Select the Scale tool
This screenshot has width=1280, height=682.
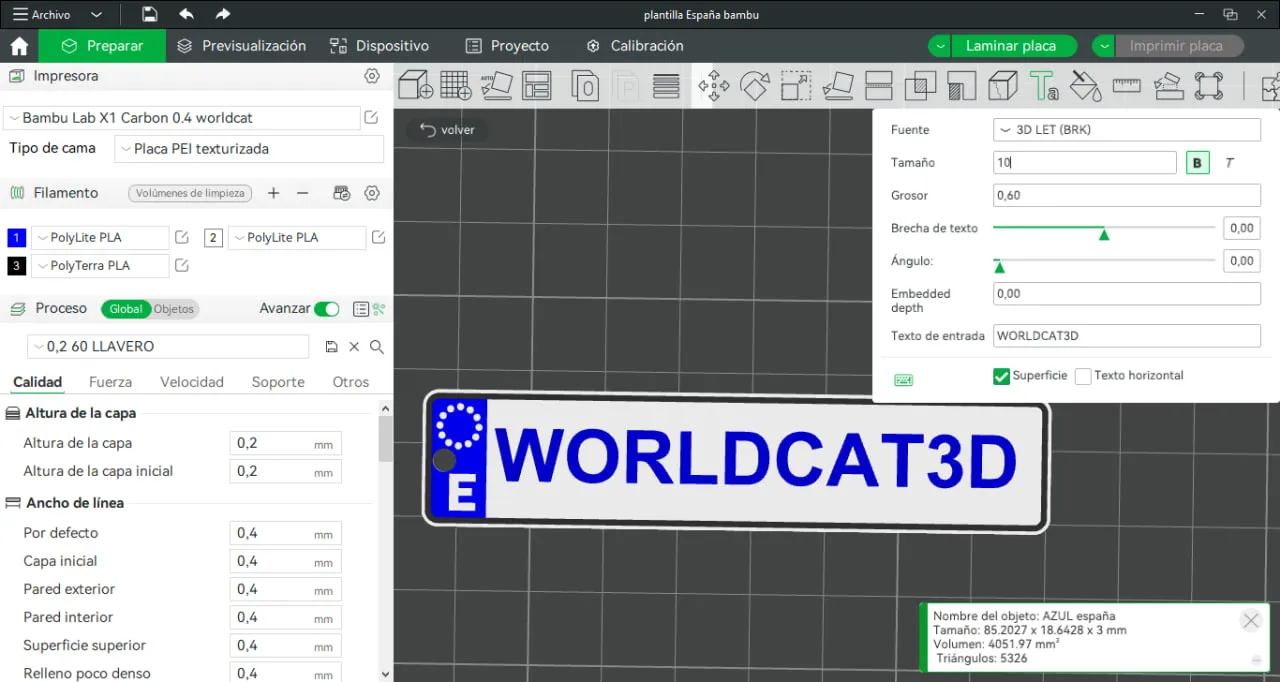point(796,86)
